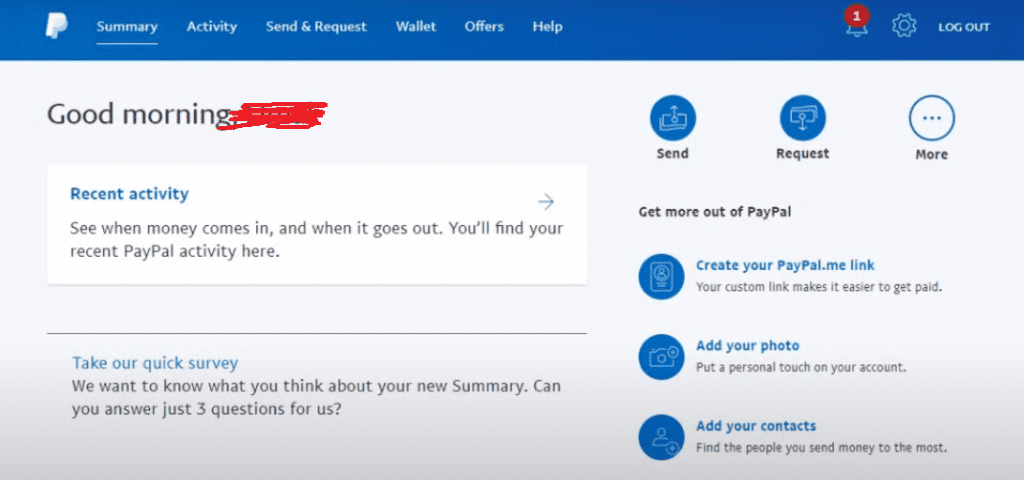Click 'See when money comes in' description
The image size is (1024, 480).
tap(317, 240)
